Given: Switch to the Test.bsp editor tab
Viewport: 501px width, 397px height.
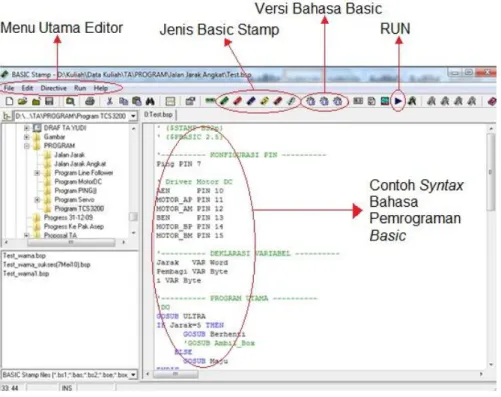Looking at the screenshot, I should (159, 115).
